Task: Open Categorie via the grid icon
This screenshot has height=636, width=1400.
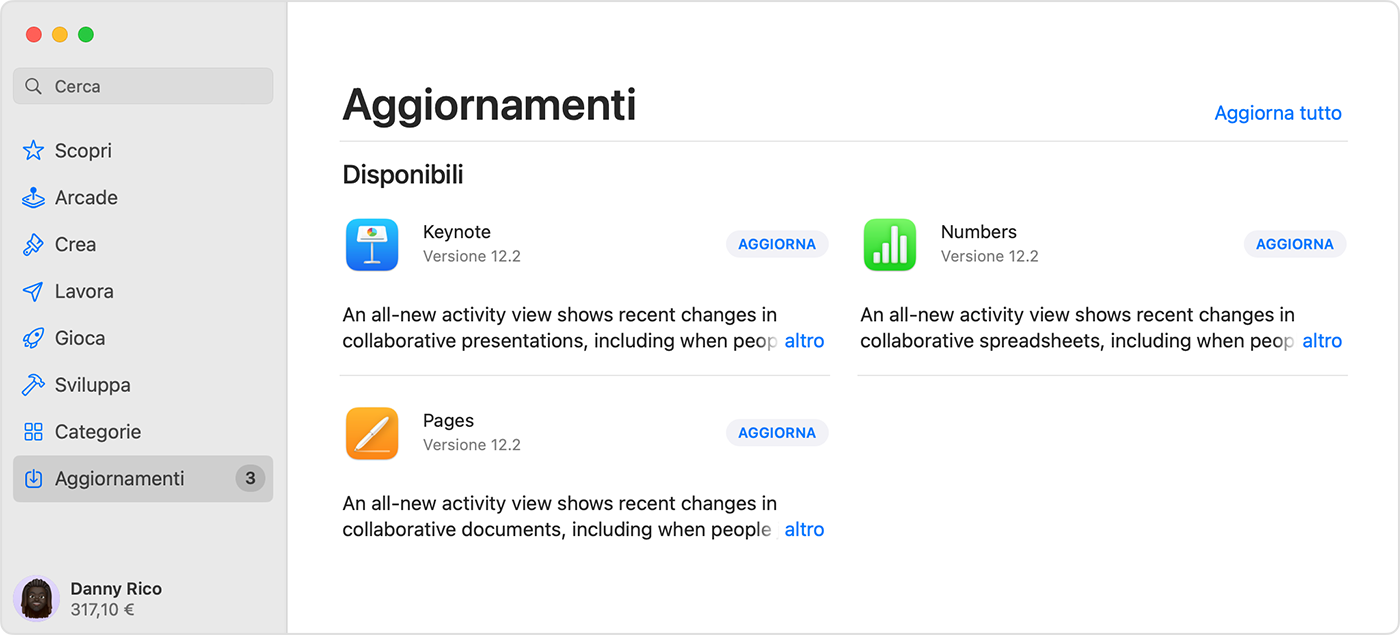Action: pyautogui.click(x=33, y=431)
